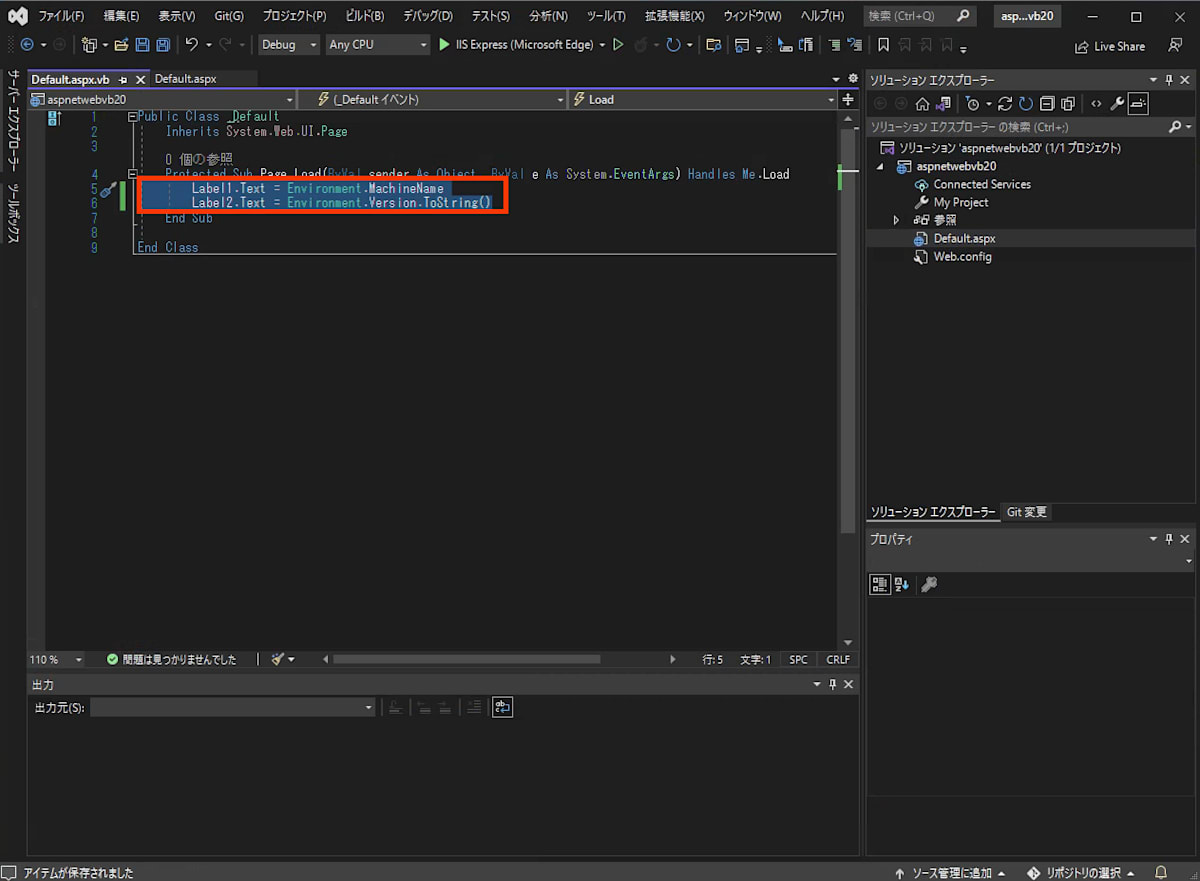This screenshot has width=1200, height=881.
Task: Open the 編集(E) menu
Action: [121, 16]
